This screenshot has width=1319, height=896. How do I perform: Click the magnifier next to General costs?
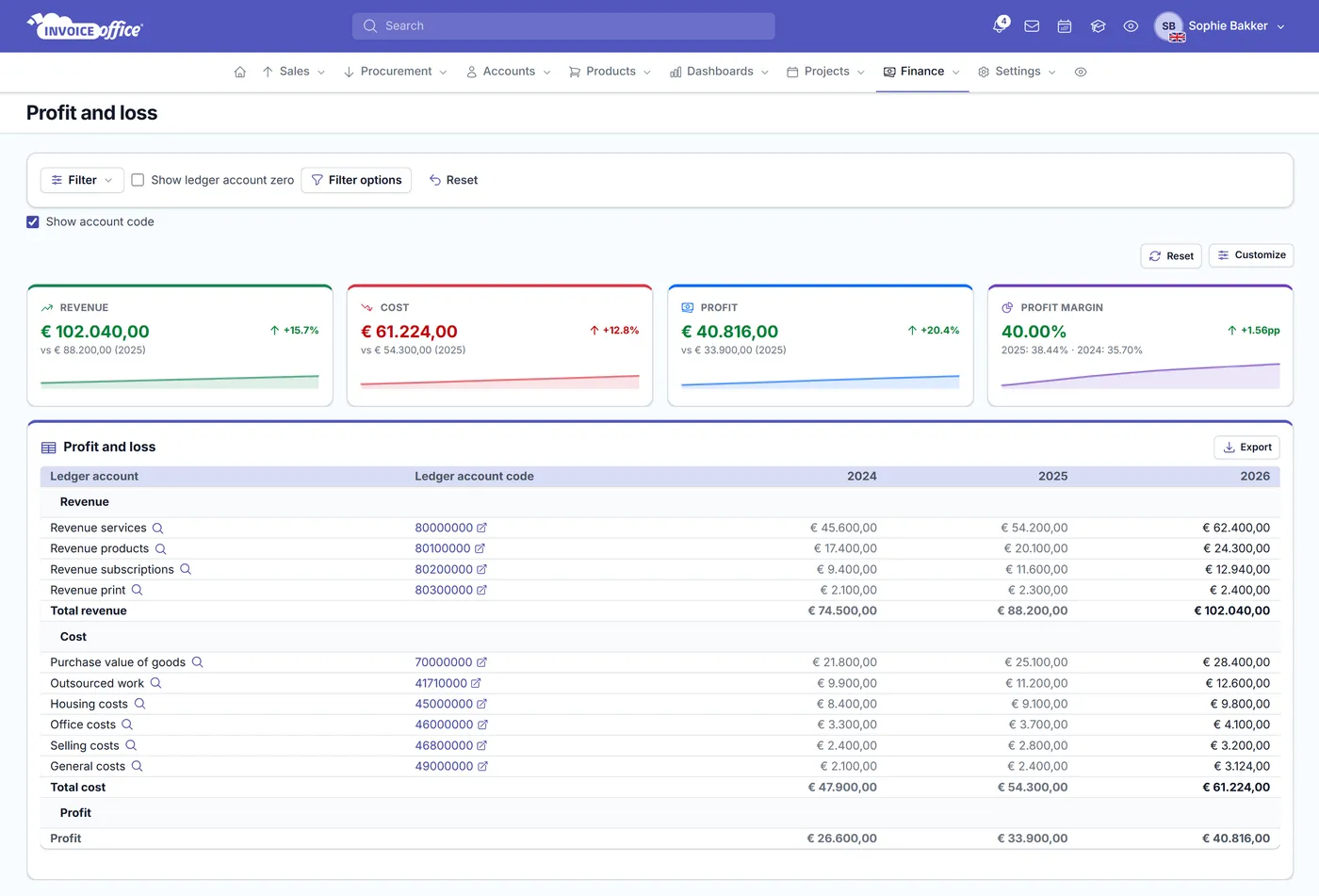[x=137, y=766]
